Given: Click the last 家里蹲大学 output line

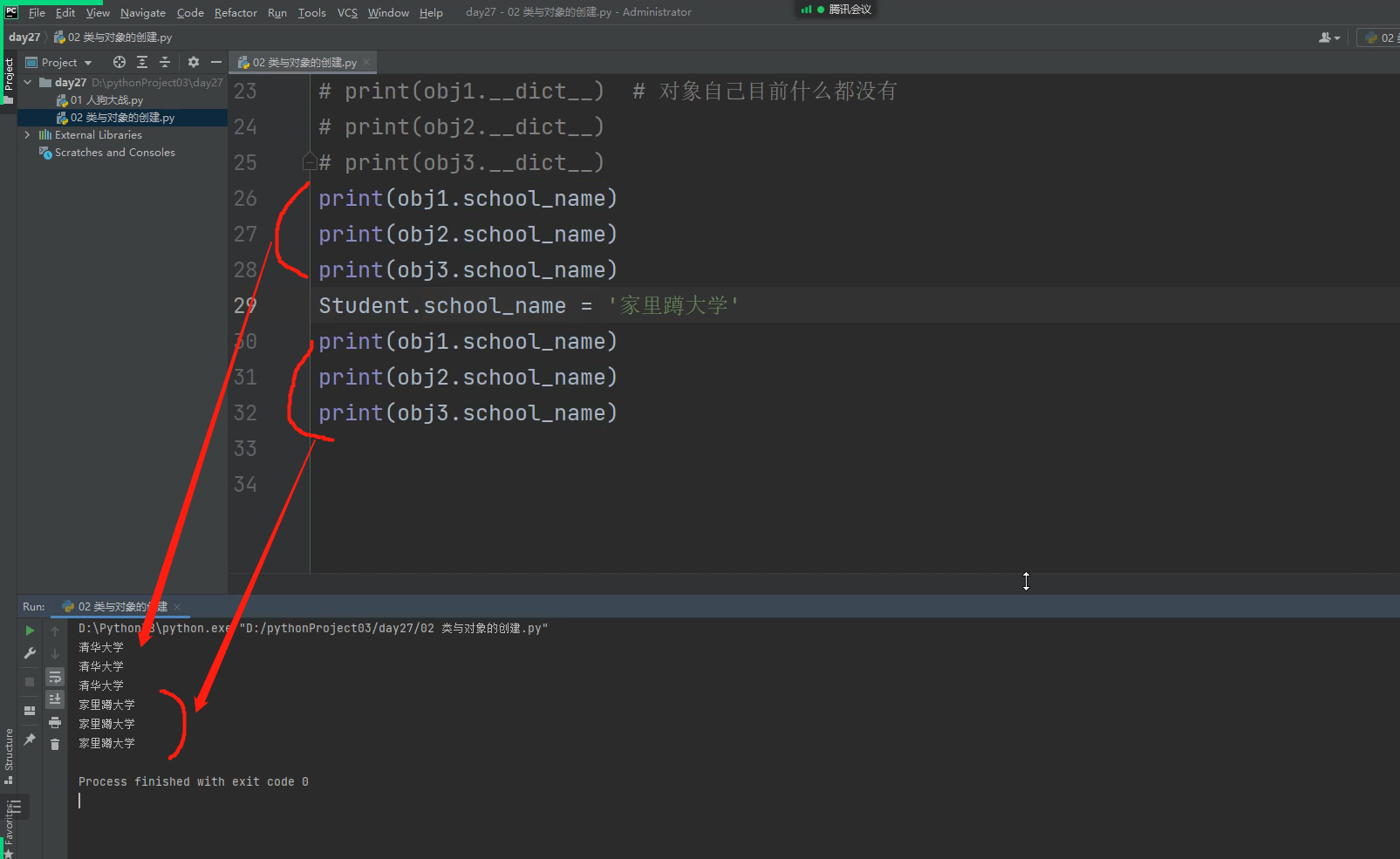Looking at the screenshot, I should (x=106, y=743).
